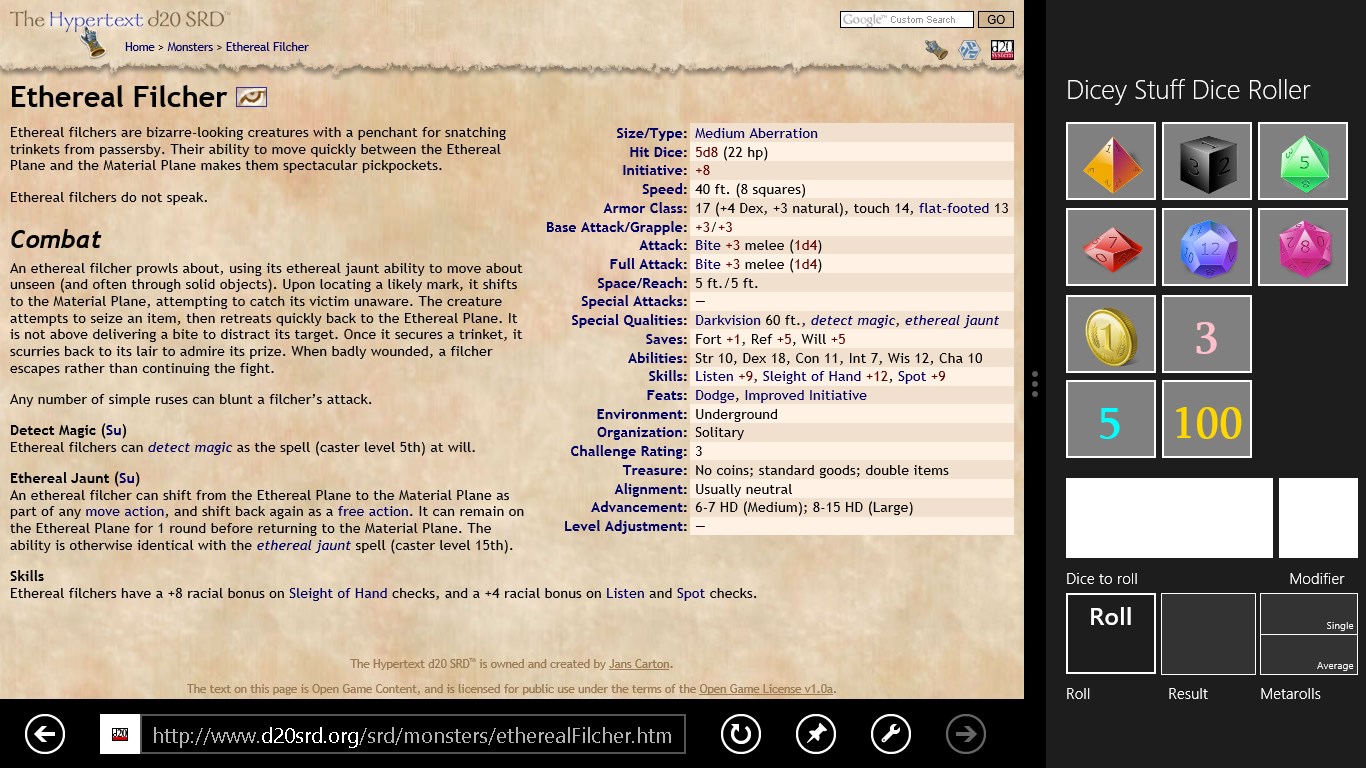
Task: Pick the green eight-sided die
Action: tap(1302, 161)
